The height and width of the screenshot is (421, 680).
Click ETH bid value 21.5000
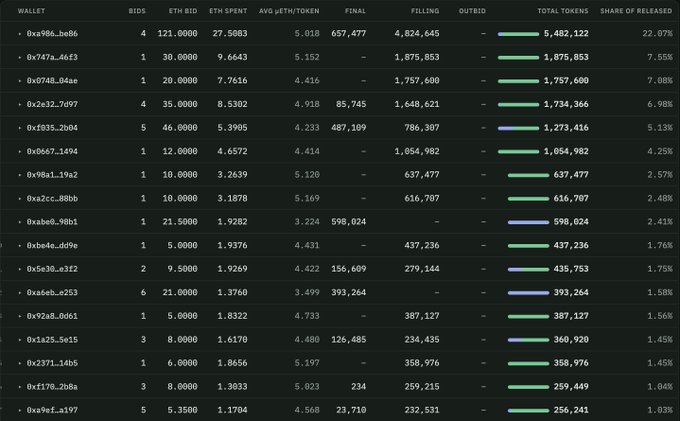(180, 222)
